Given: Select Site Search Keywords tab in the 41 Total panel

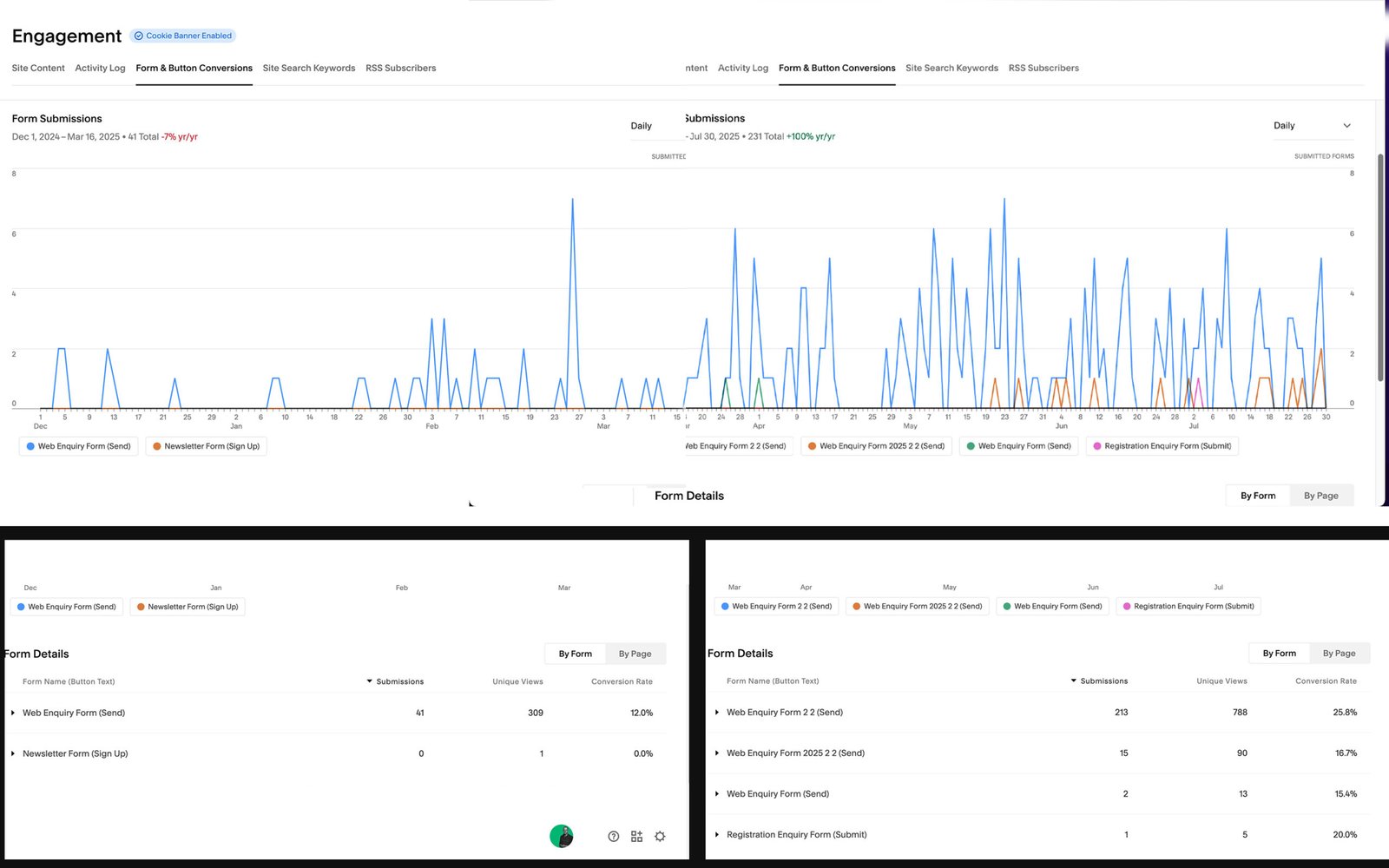Looking at the screenshot, I should [309, 68].
